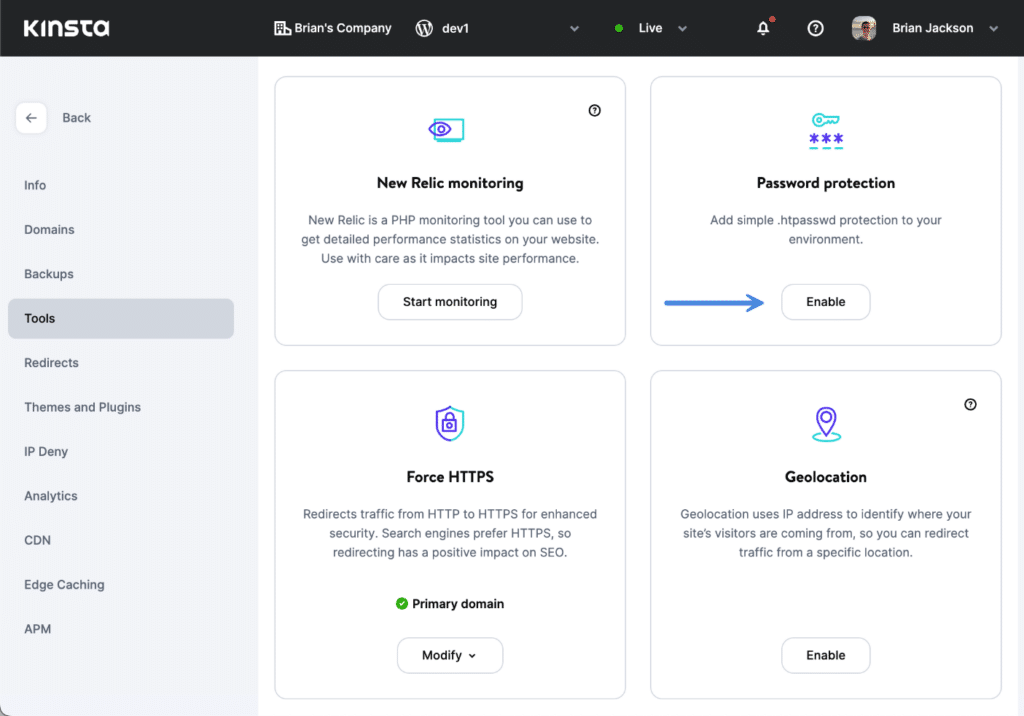Click the Brian Jackson user name
This screenshot has width=1024, height=716.
[933, 28]
